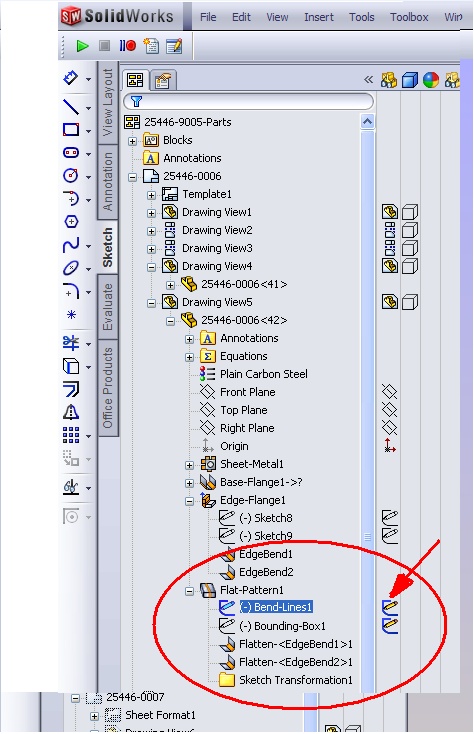Expand the Sheet-Metal1 feature
Viewport: 474px width, 734px height.
189,465
